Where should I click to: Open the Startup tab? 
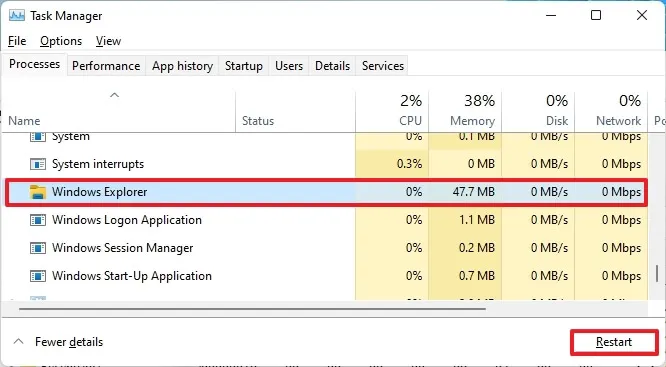coord(244,66)
